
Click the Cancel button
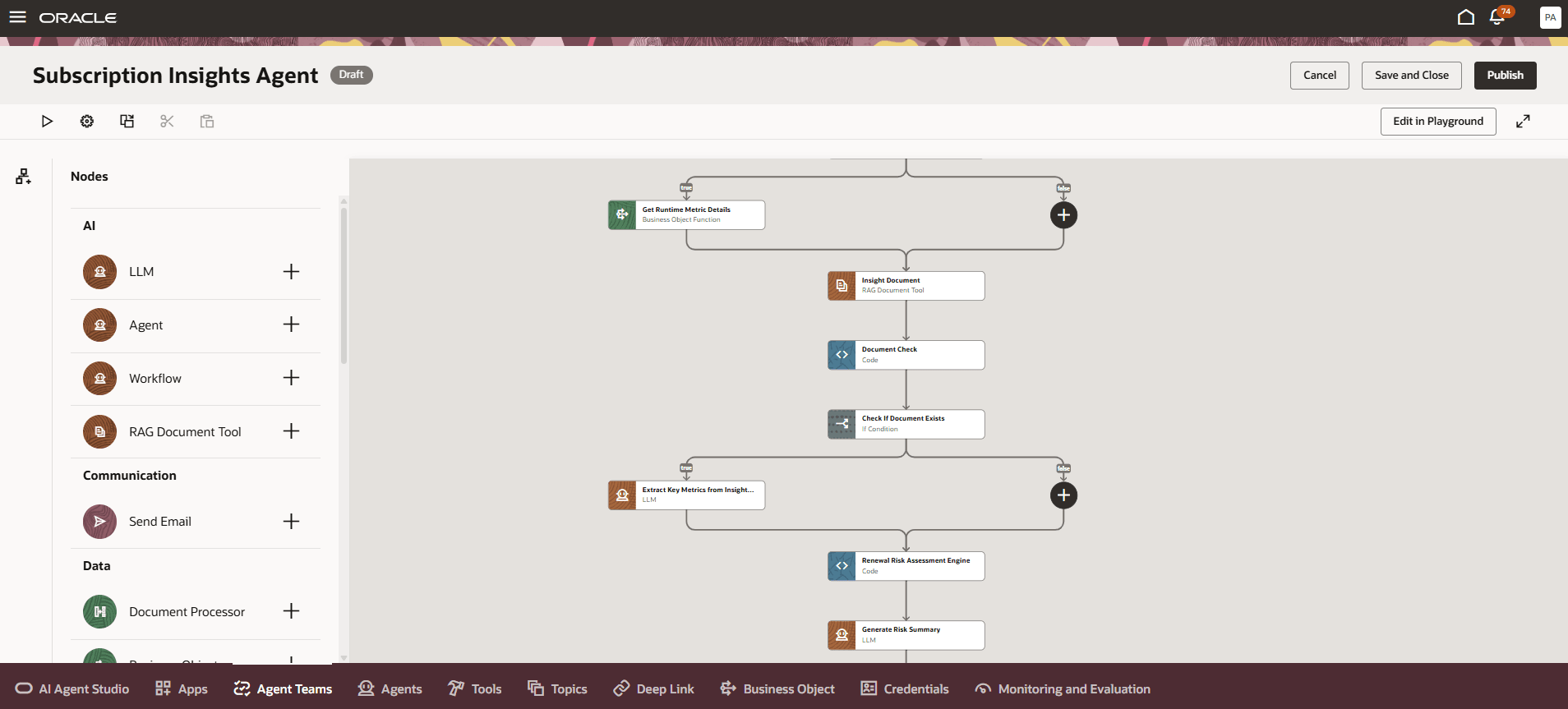click(x=1320, y=76)
